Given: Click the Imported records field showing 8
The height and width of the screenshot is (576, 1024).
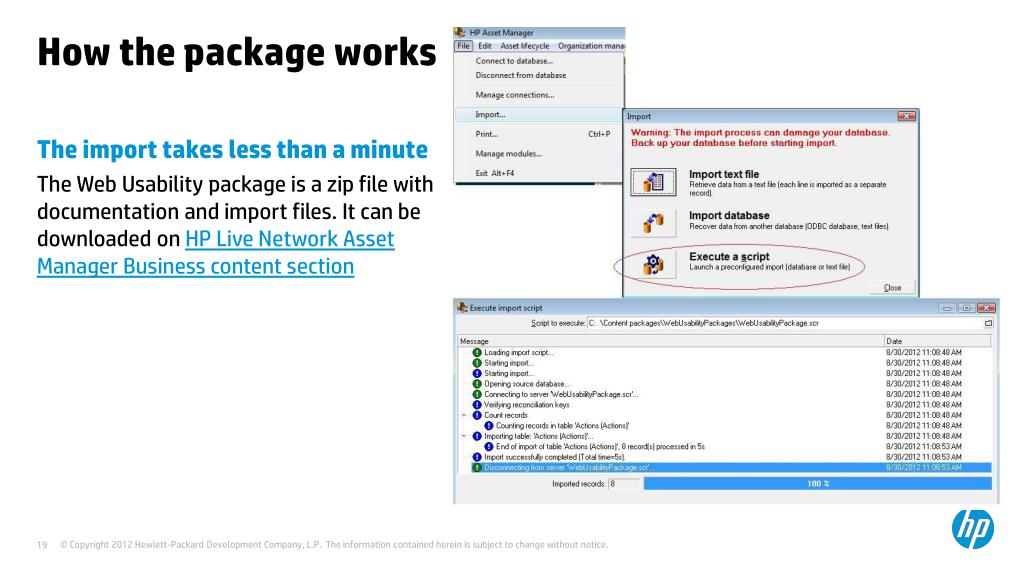Looking at the screenshot, I should click(624, 484).
